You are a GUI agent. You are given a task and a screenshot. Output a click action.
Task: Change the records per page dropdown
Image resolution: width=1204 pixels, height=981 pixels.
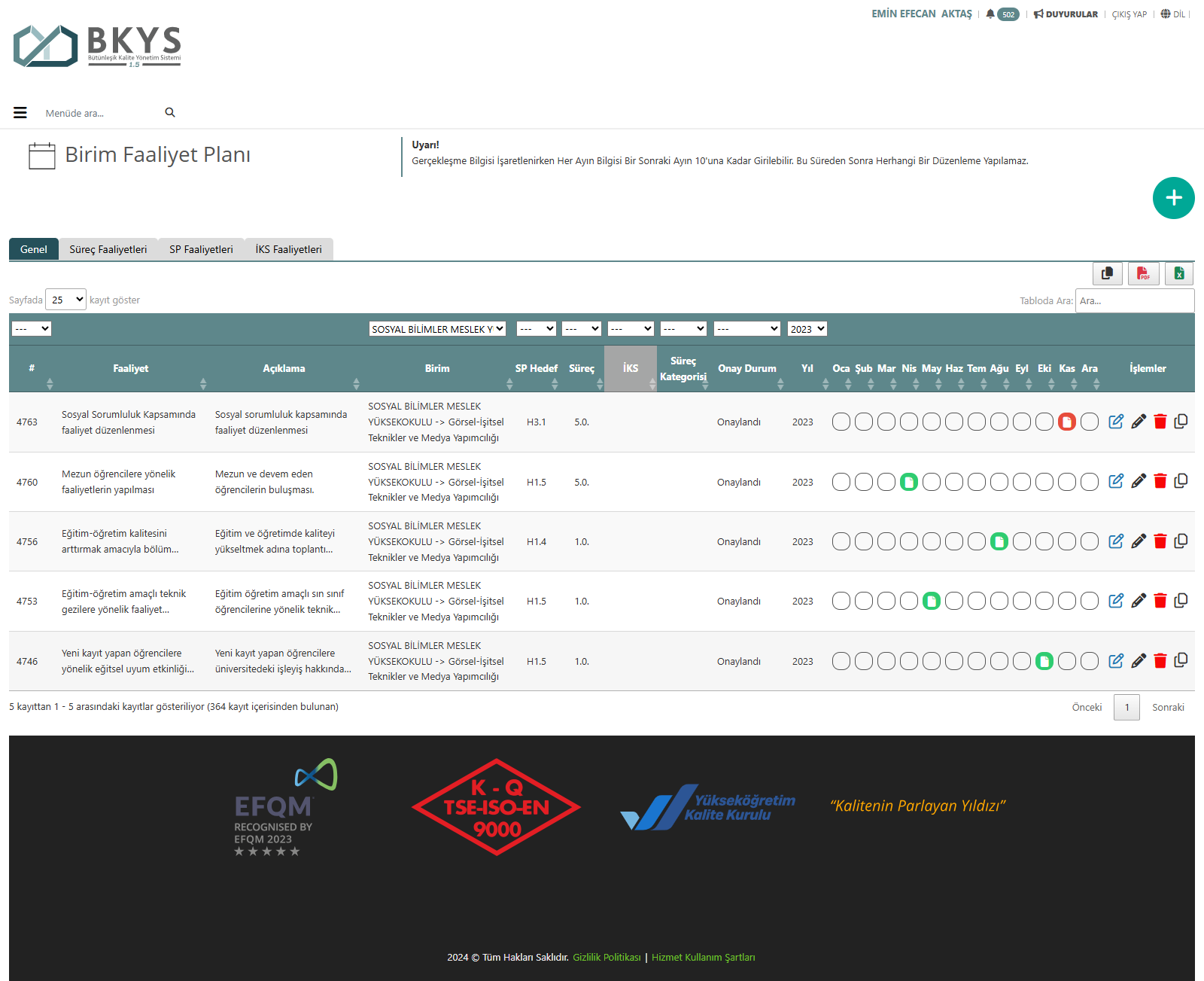click(65, 300)
